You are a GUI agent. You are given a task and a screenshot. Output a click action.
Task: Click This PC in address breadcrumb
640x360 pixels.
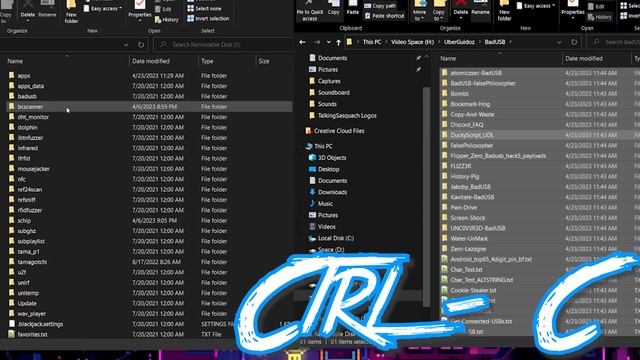pyautogui.click(x=372, y=42)
